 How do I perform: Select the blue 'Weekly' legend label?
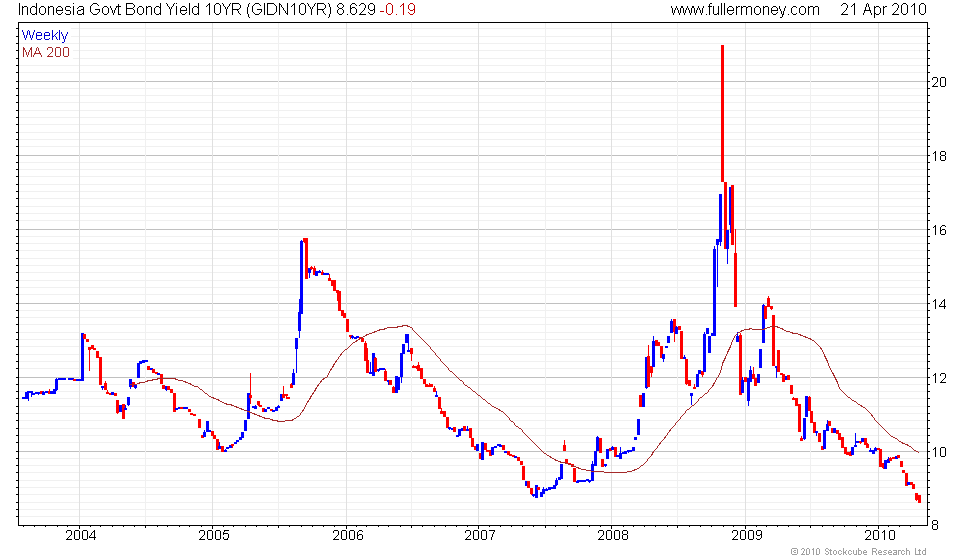tap(45, 36)
